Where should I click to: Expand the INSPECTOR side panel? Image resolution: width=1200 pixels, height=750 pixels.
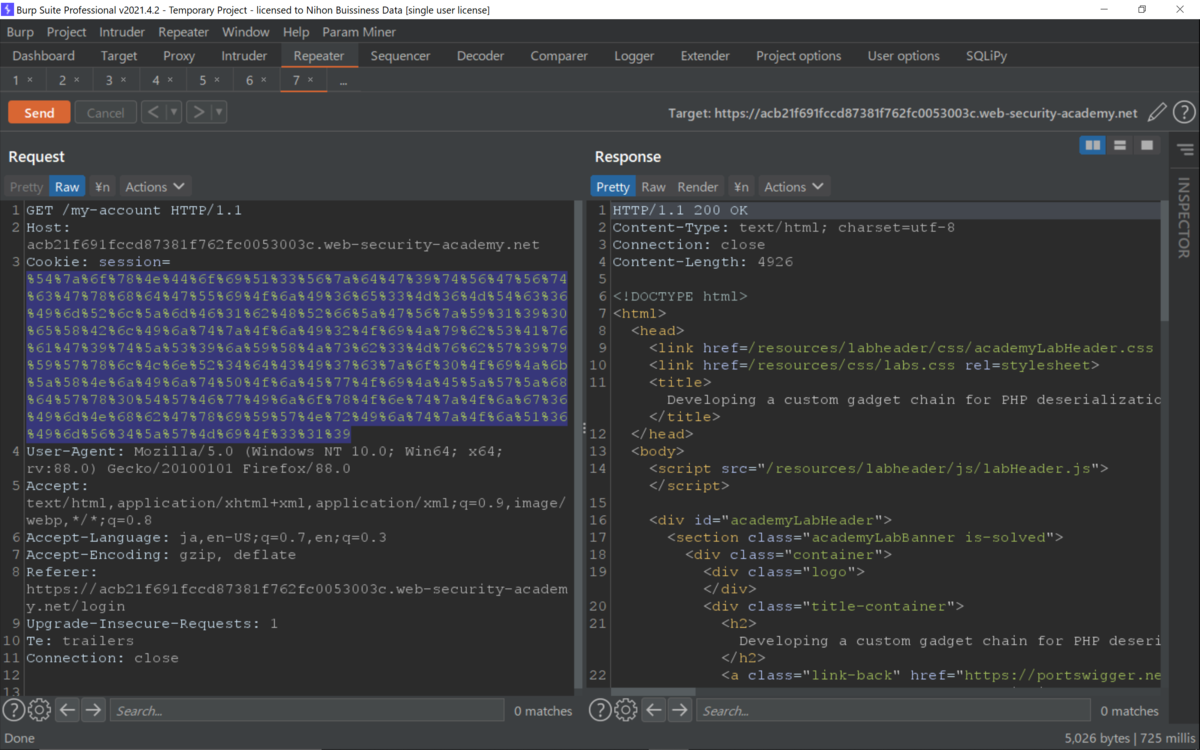coord(1184,217)
